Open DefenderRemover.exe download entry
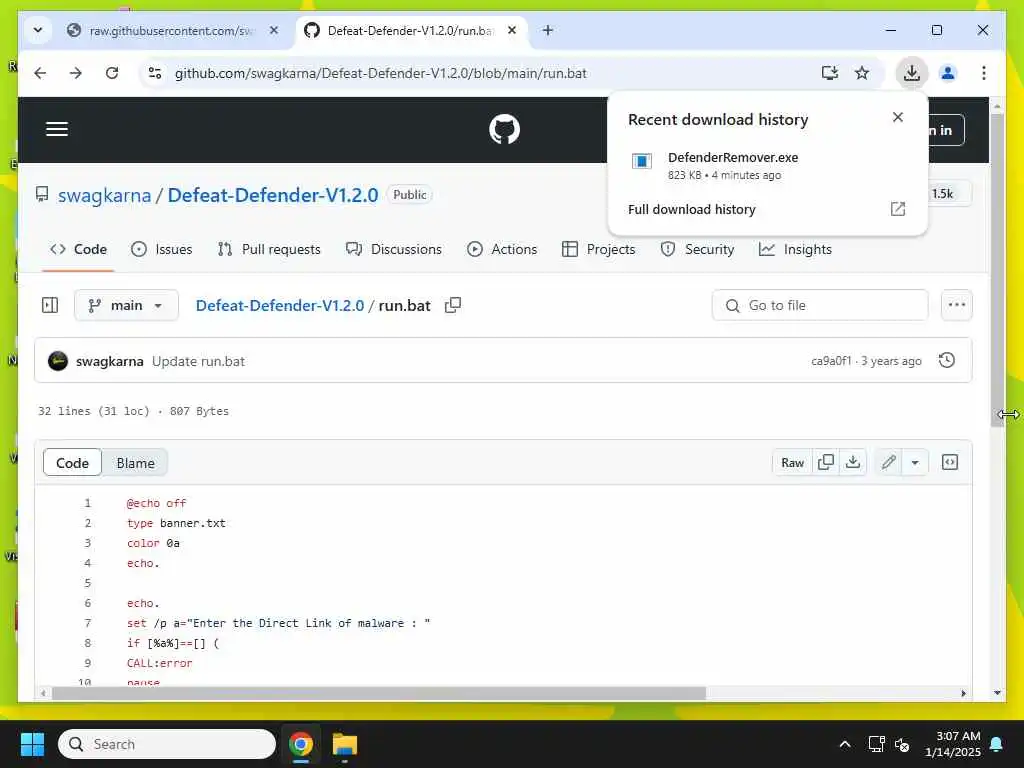The width and height of the screenshot is (1024, 768). click(x=767, y=165)
